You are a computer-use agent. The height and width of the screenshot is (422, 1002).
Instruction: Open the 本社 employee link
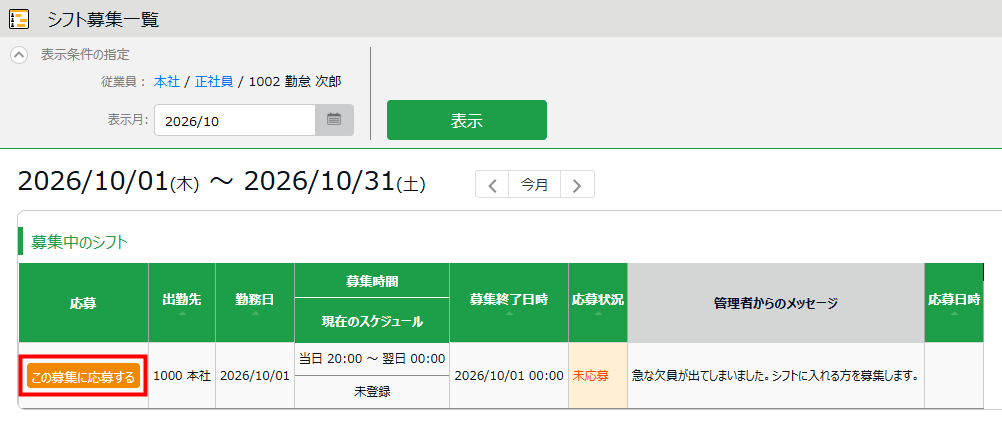[167, 82]
